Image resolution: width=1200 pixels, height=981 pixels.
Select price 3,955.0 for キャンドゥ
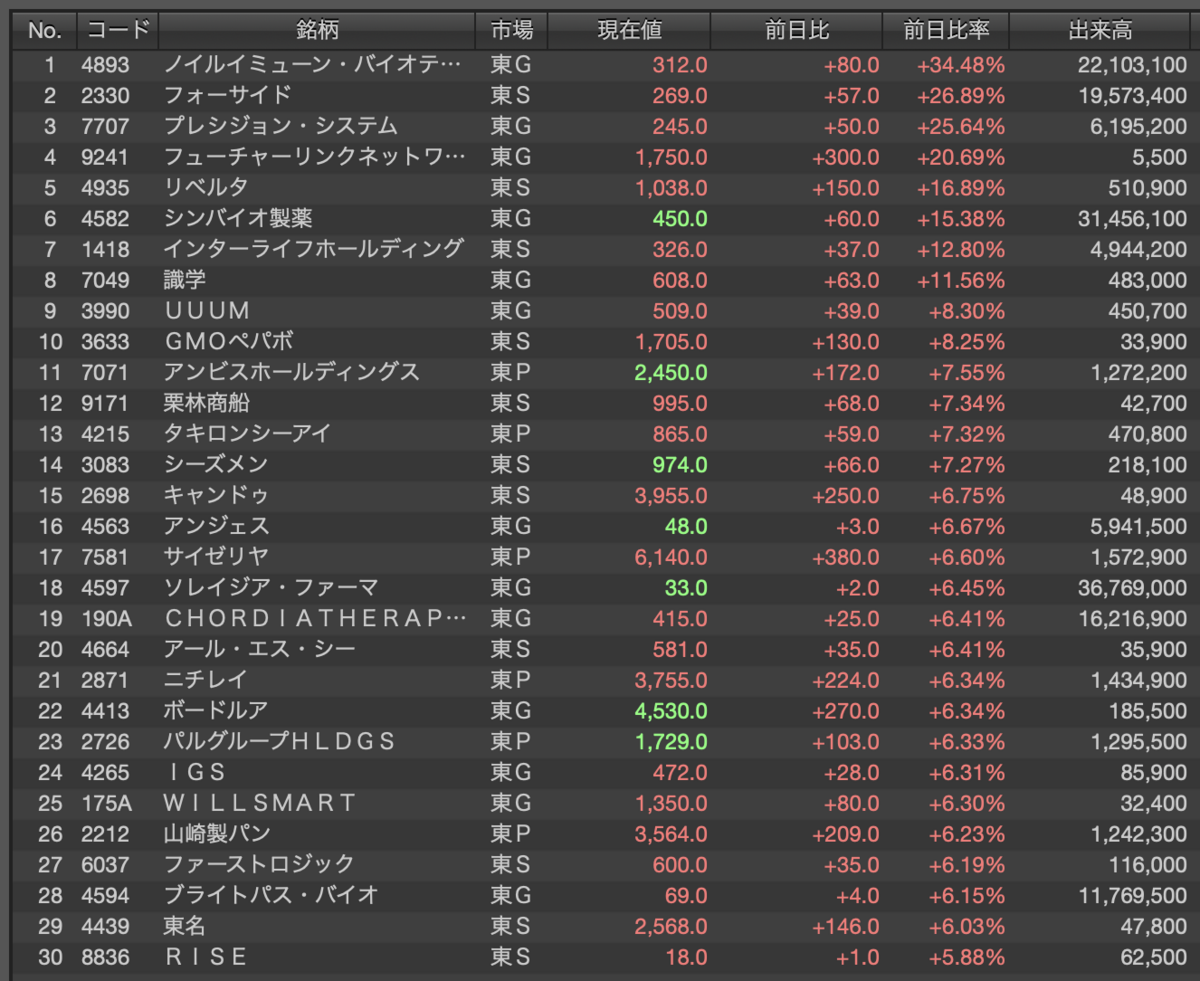click(x=671, y=495)
